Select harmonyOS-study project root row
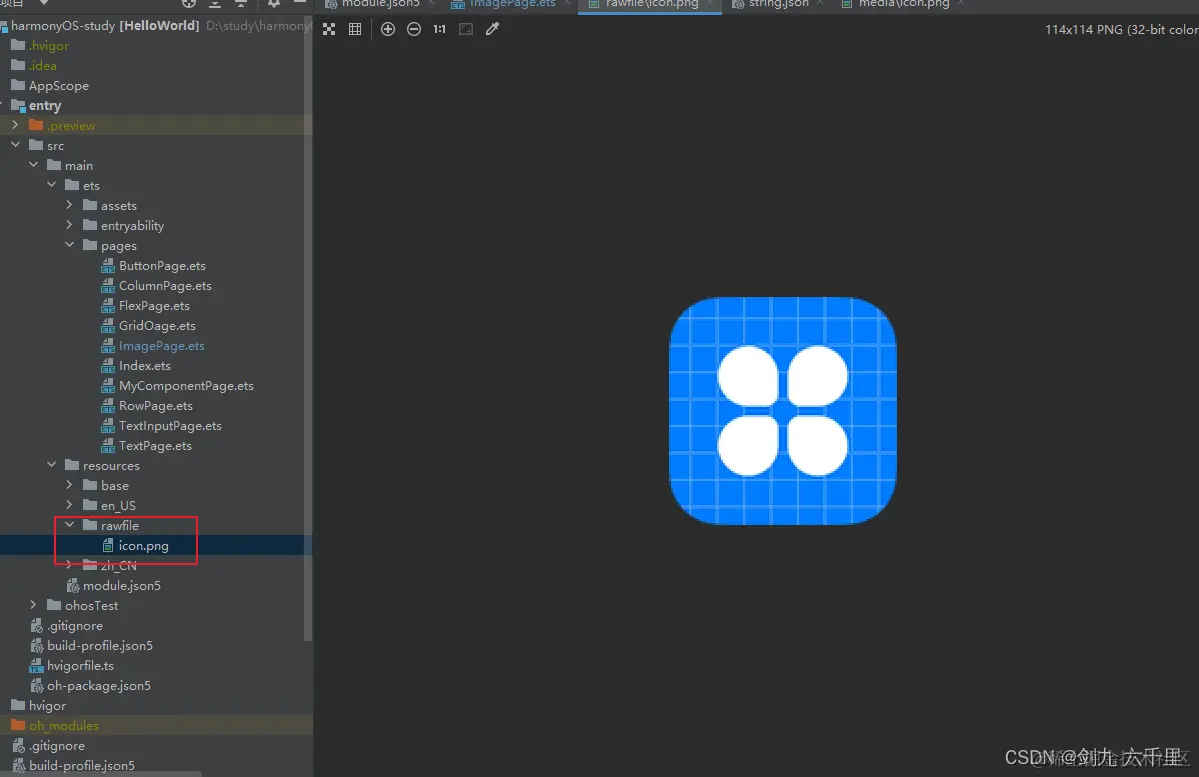Image resolution: width=1199 pixels, height=777 pixels. (156, 25)
